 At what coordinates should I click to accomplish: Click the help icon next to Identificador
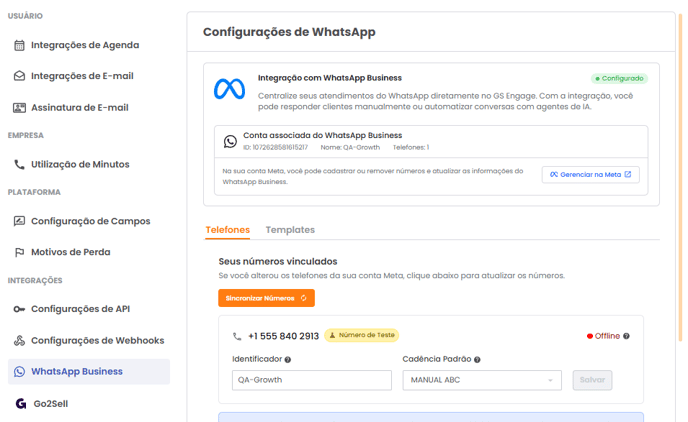tap(288, 360)
